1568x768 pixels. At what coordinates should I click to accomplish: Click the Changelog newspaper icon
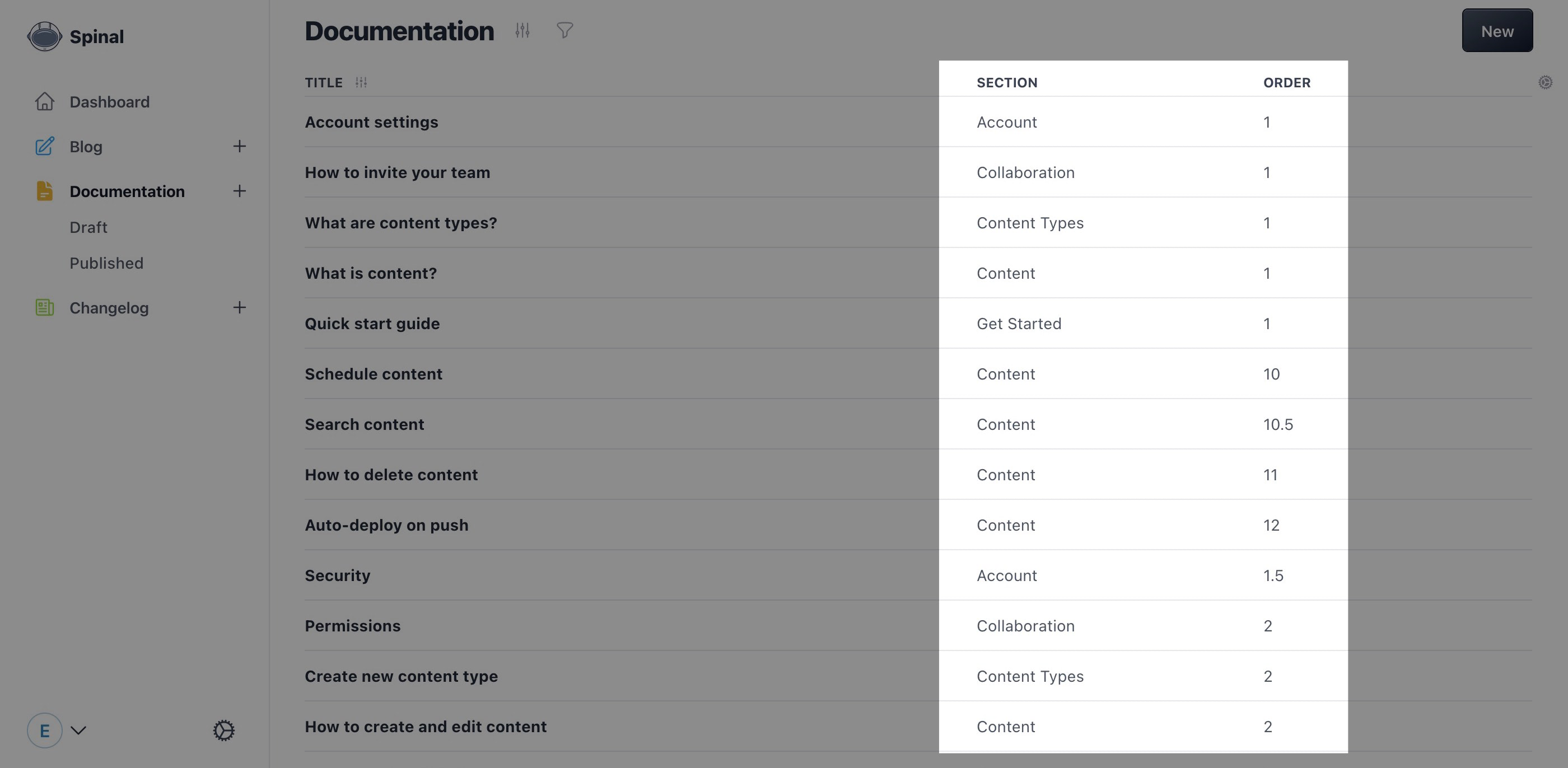(x=44, y=307)
